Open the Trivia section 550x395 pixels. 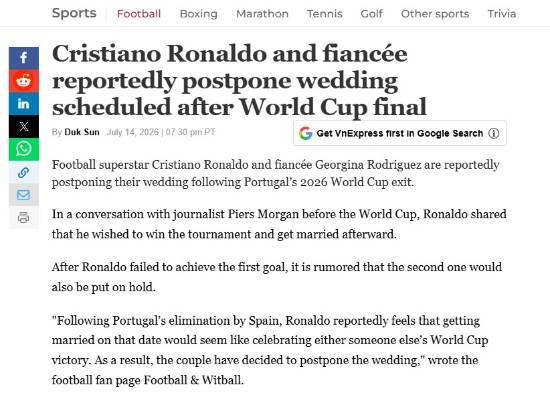tap(502, 14)
